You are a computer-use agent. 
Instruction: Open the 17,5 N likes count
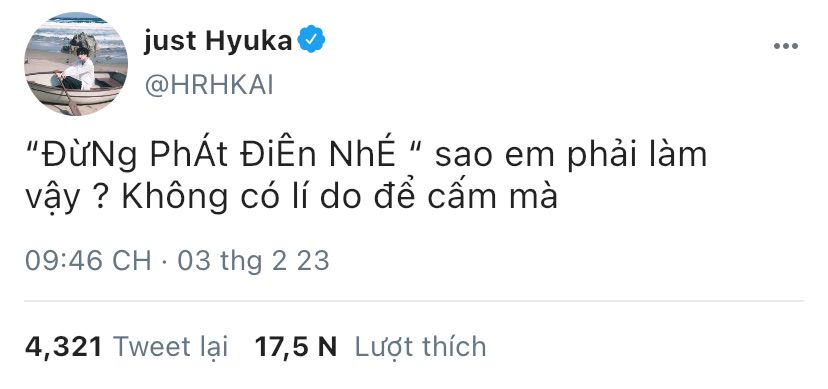click(296, 347)
